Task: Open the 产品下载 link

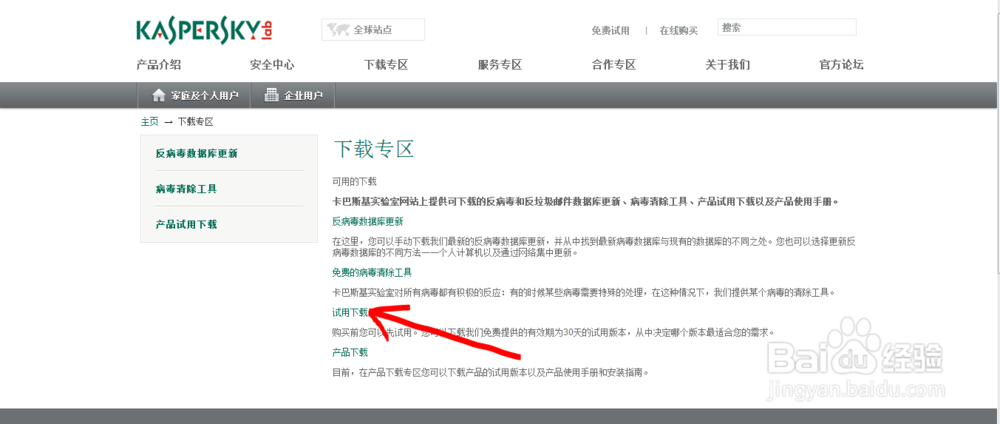Action: (350, 352)
